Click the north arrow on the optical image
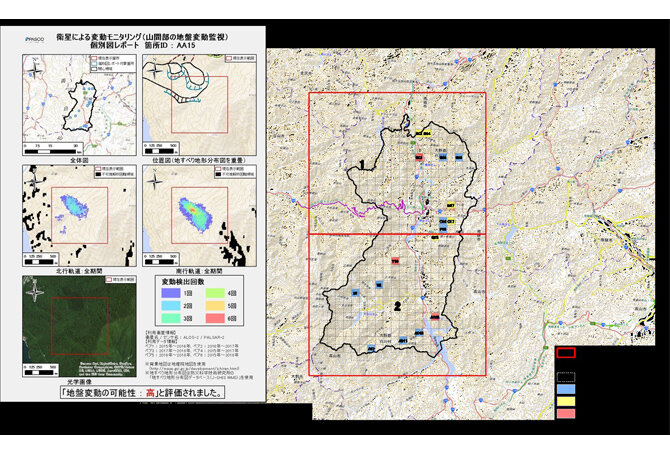 tap(36, 290)
